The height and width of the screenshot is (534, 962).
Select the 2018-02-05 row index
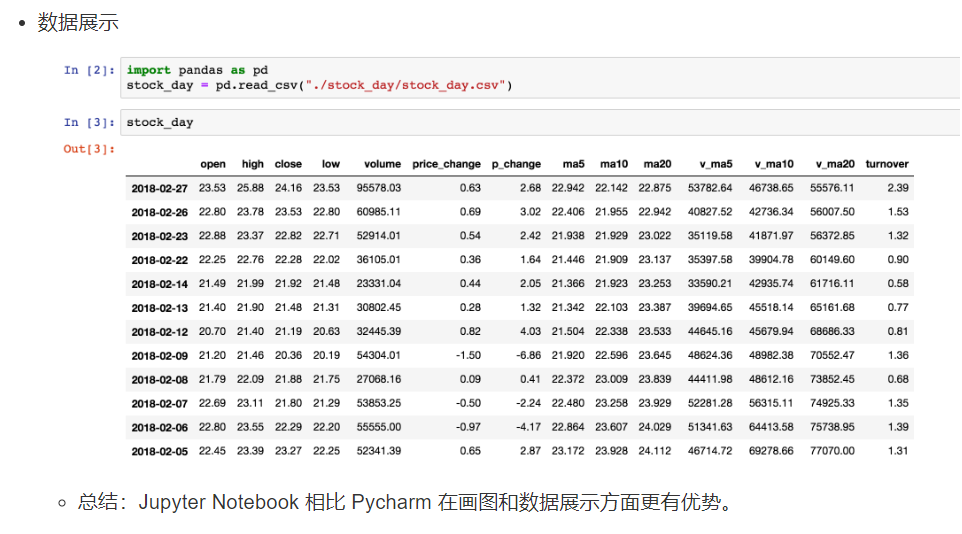(x=160, y=452)
